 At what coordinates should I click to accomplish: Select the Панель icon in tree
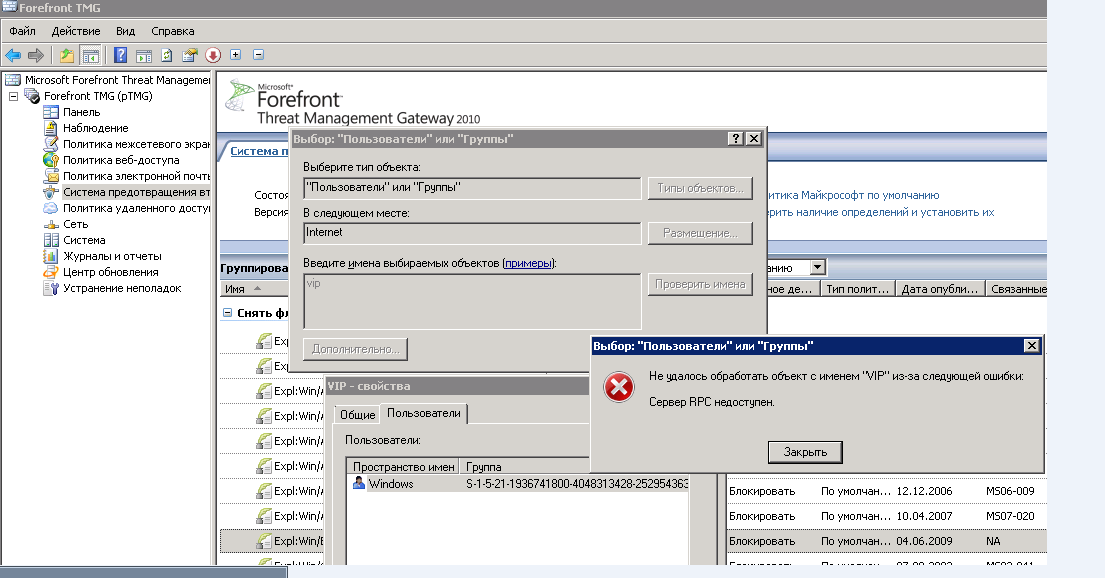pos(51,112)
